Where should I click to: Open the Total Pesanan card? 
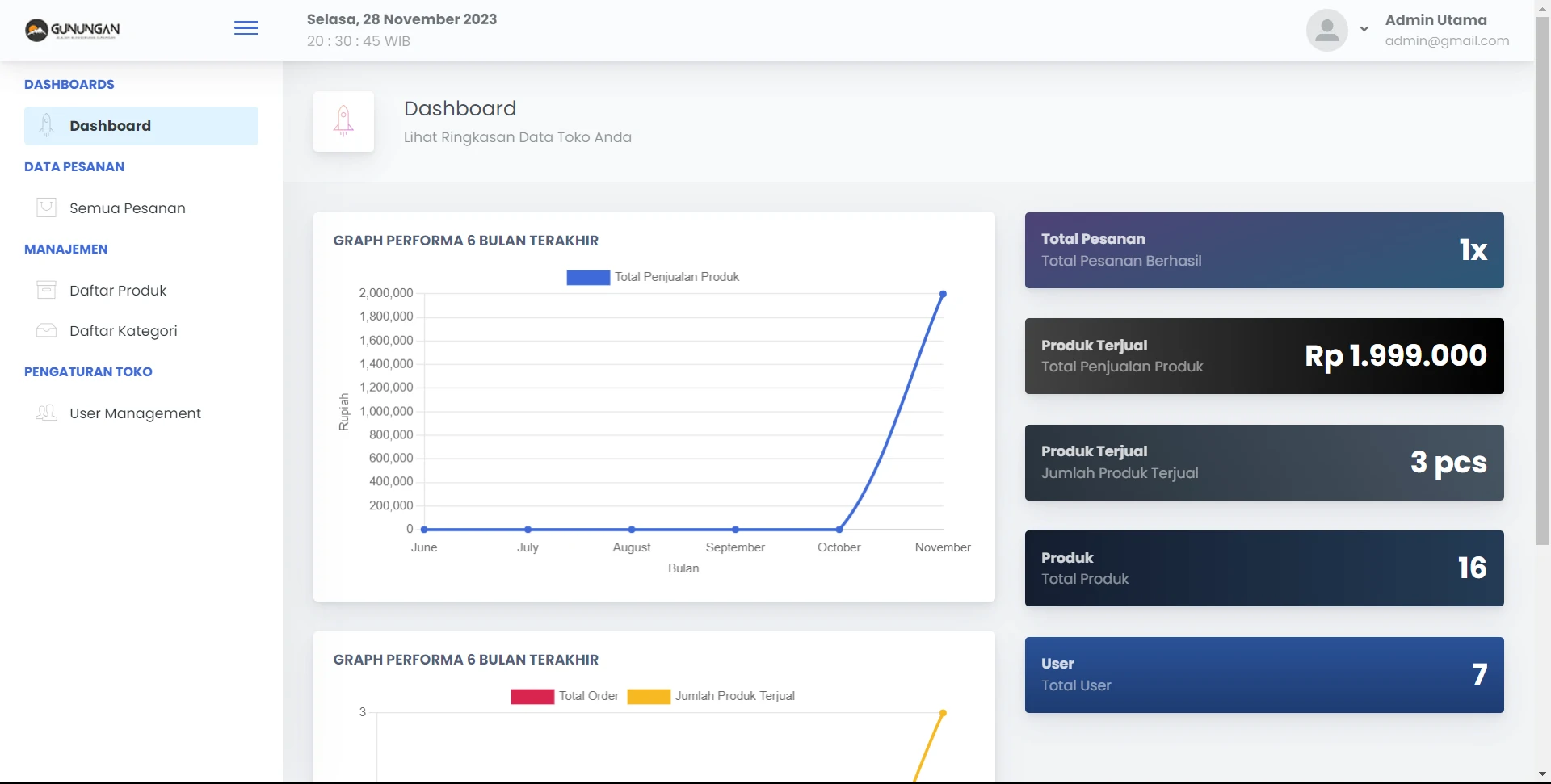pos(1263,250)
